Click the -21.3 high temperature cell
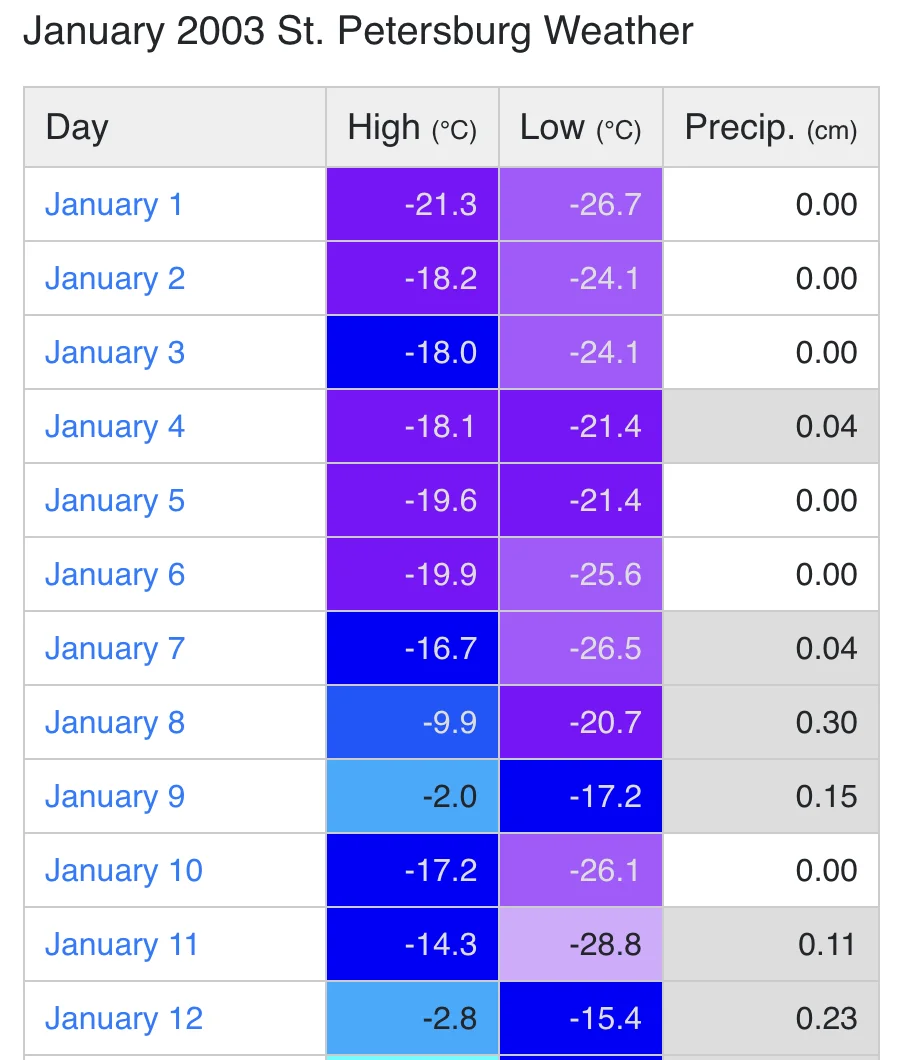 click(412, 205)
